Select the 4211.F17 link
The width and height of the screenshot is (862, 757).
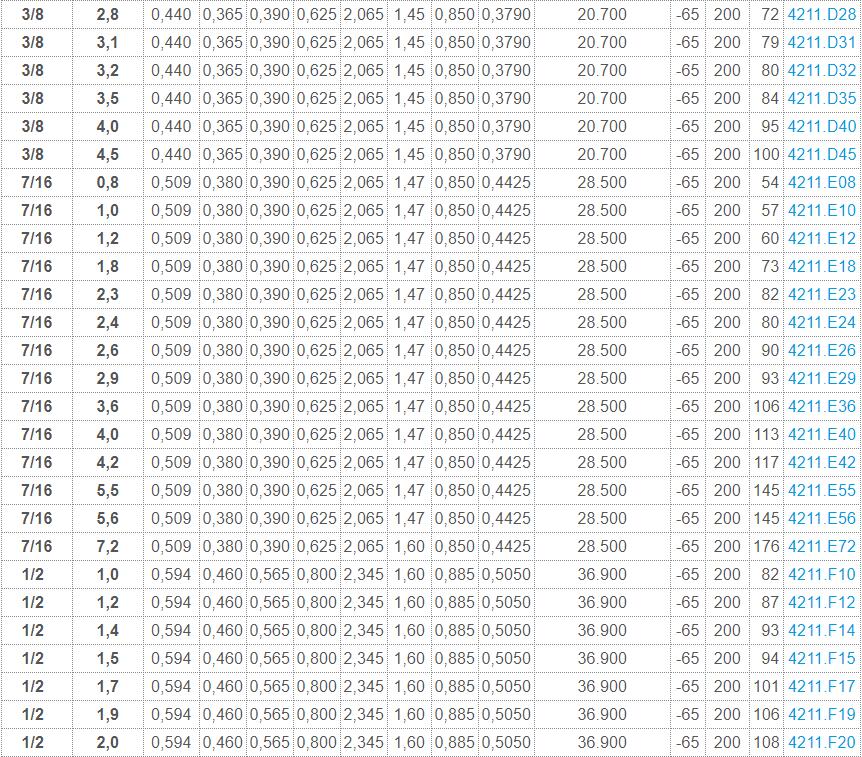821,687
